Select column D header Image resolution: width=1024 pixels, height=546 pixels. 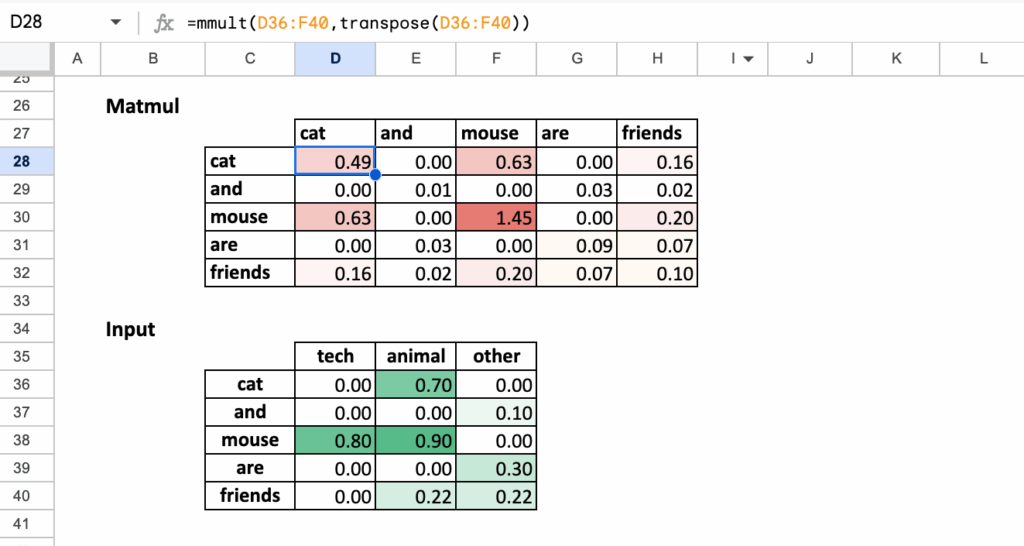pos(335,59)
